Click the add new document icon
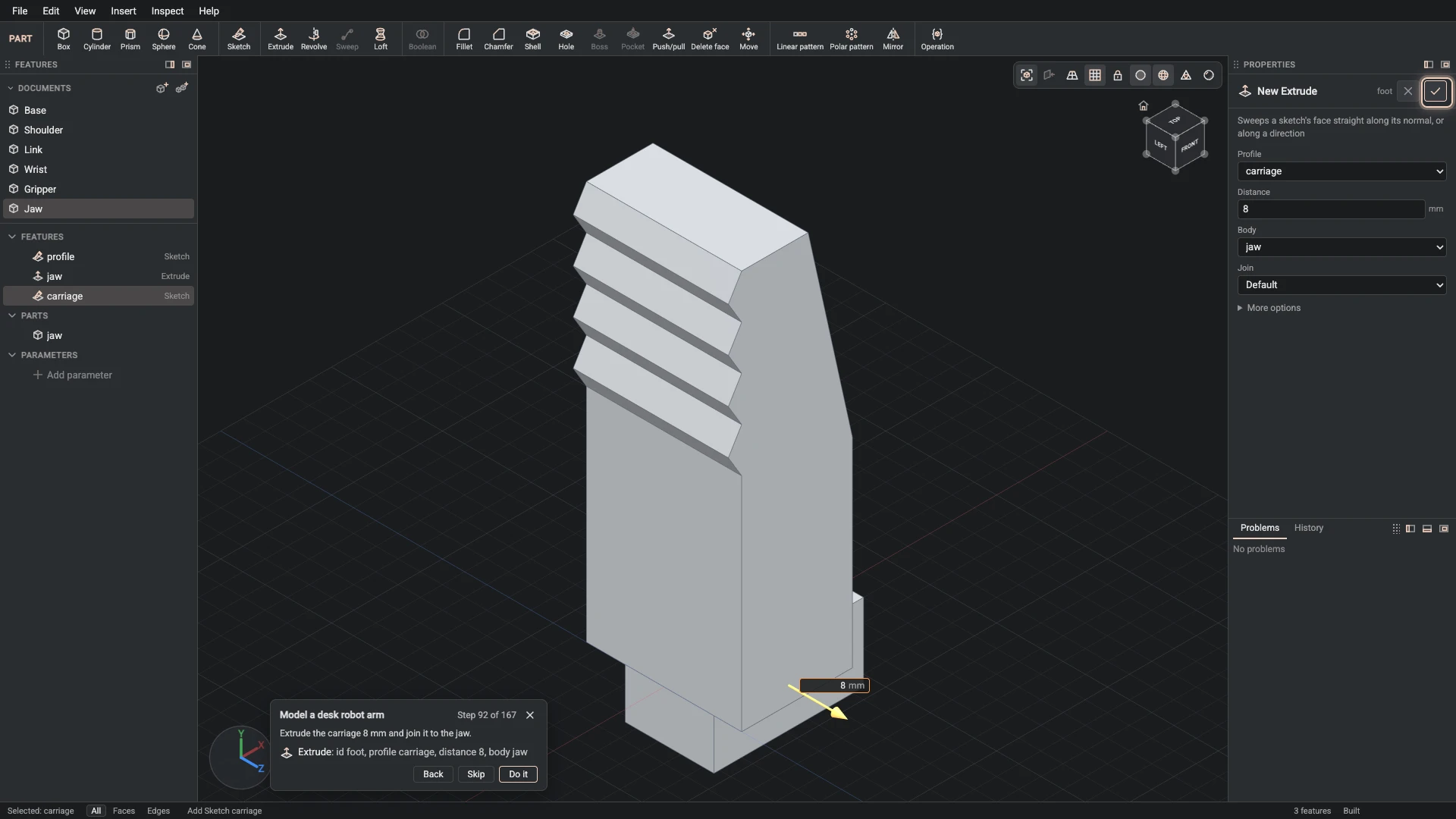 tap(162, 88)
